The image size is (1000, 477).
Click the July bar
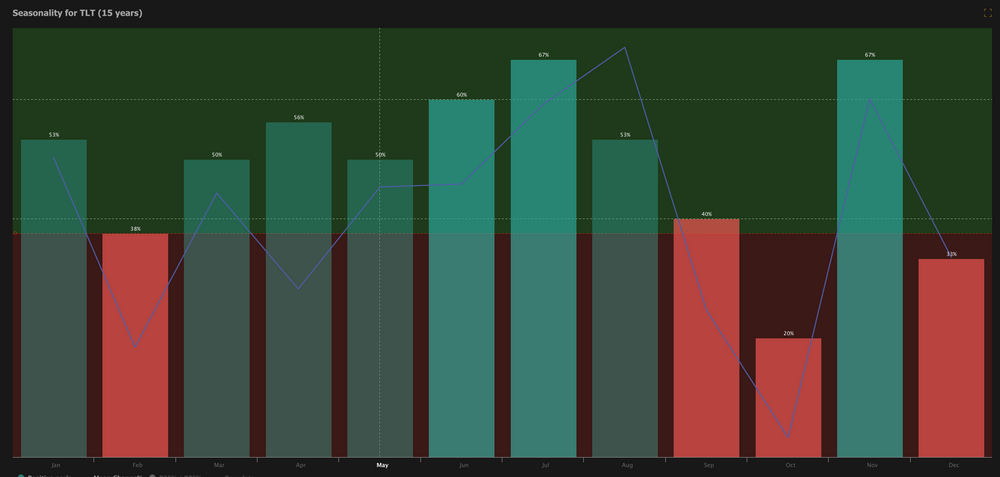543,258
